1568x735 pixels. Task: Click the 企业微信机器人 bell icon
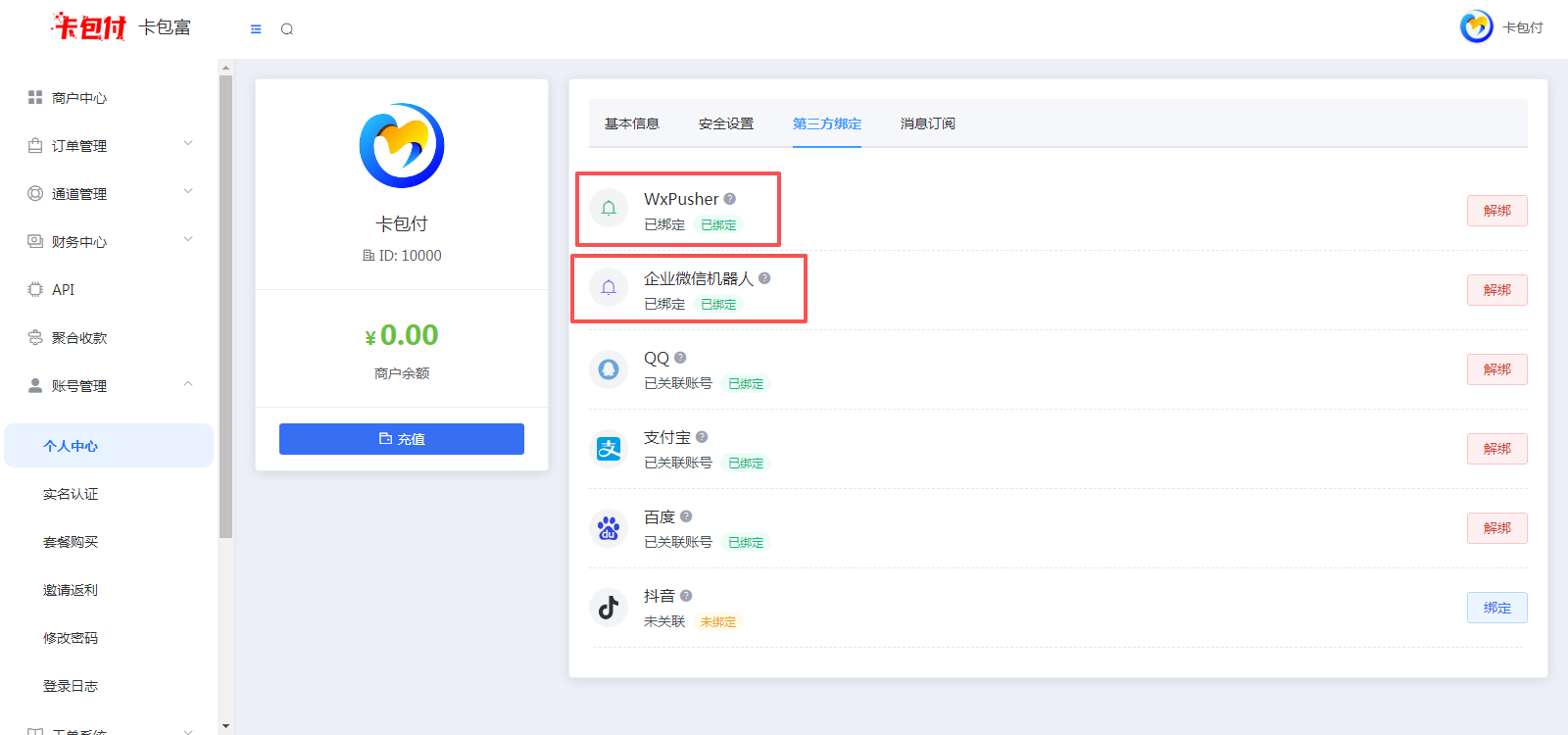tap(609, 287)
